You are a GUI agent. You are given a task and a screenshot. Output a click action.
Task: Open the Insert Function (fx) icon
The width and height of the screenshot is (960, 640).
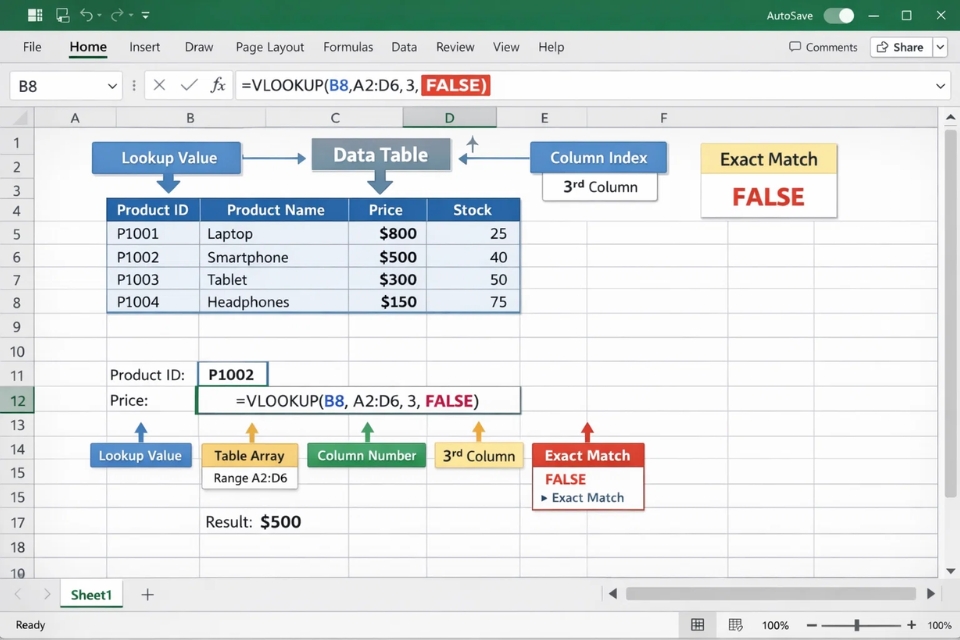tap(218, 85)
